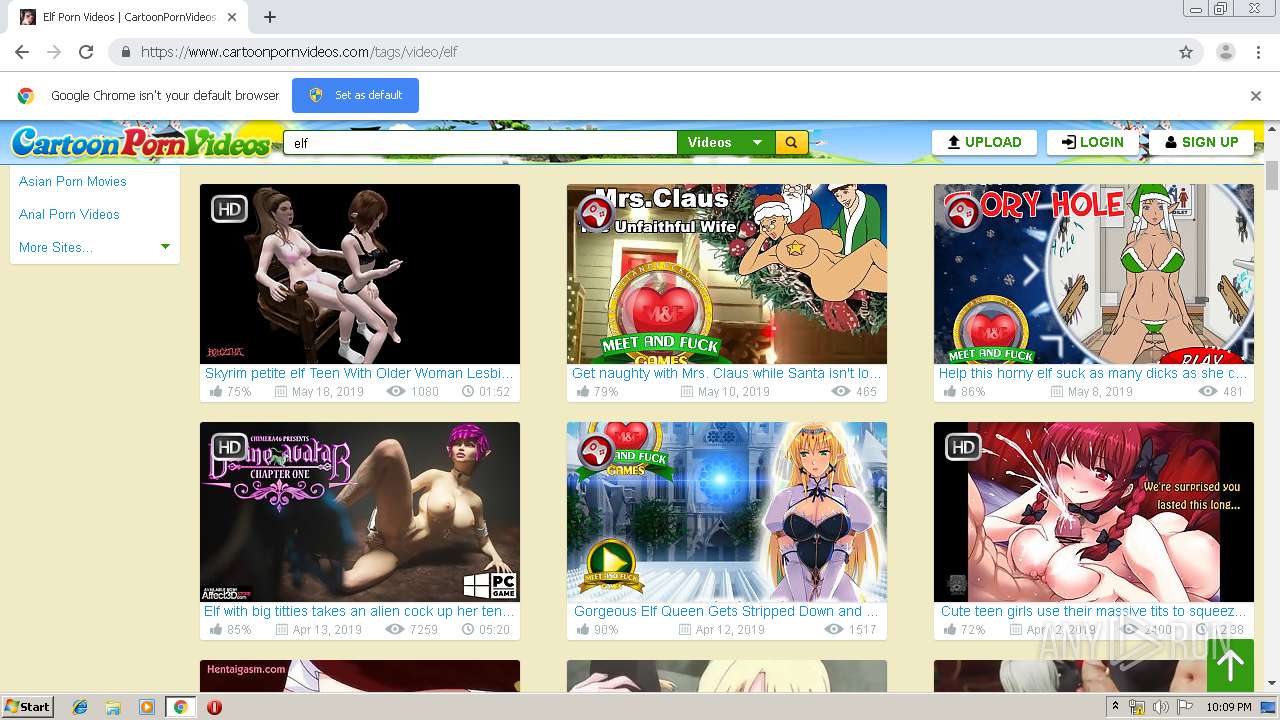This screenshot has width=1280, height=720.
Task: Dismiss the default browser notification bar
Action: point(1256,96)
